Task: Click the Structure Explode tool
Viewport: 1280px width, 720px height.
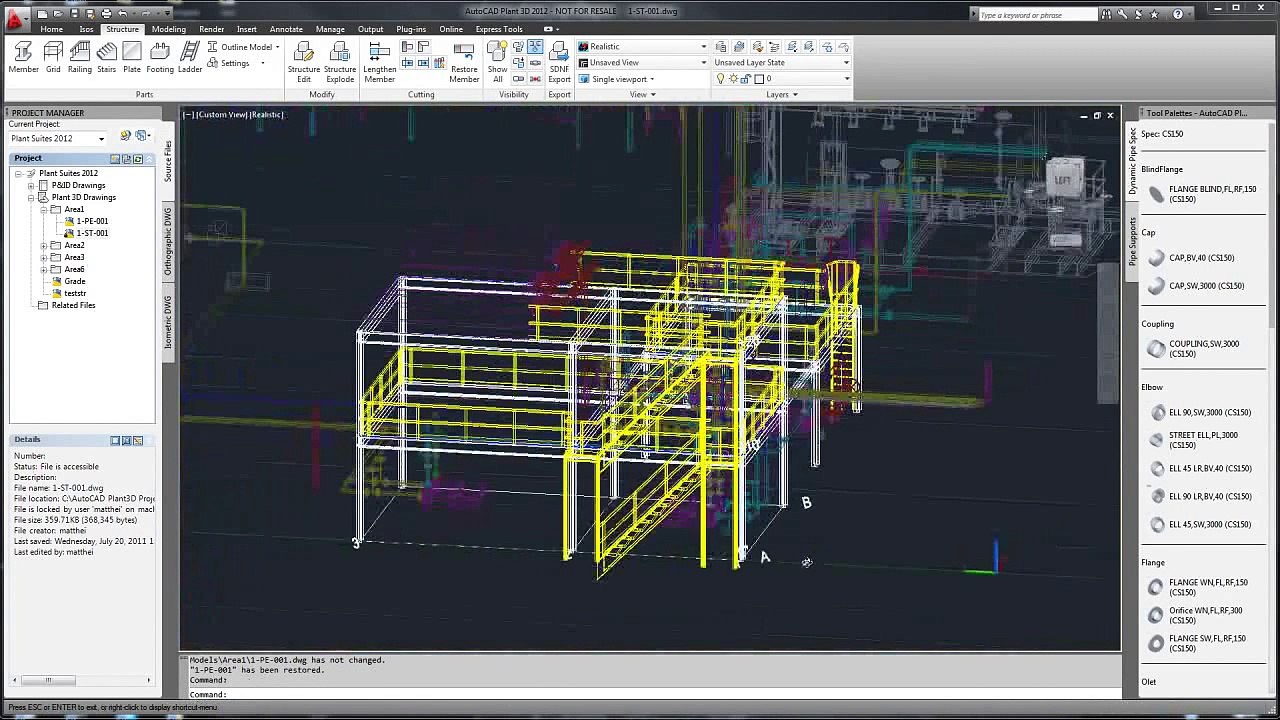Action: [340, 62]
